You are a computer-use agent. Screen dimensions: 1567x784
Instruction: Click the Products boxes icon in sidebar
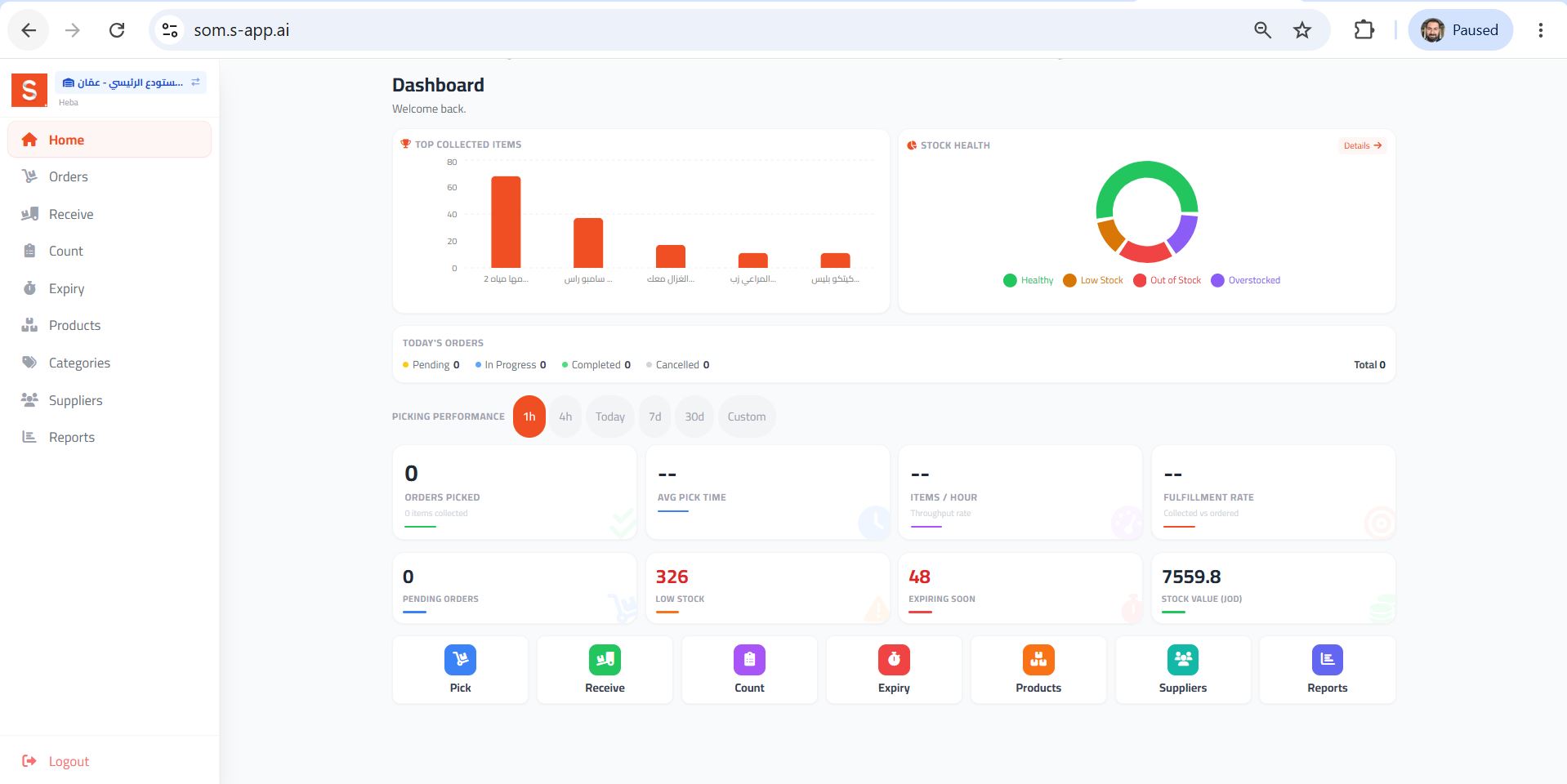[29, 325]
